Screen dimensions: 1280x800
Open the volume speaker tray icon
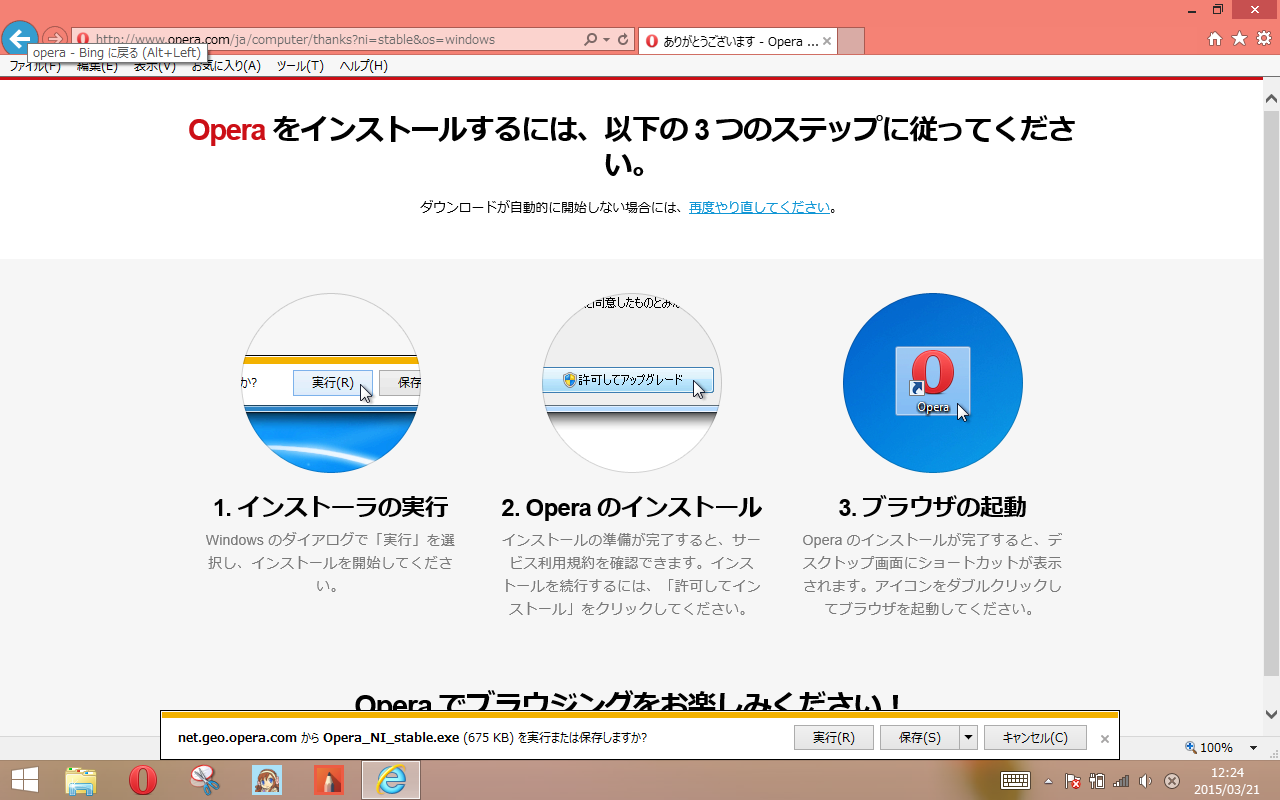[1146, 781]
